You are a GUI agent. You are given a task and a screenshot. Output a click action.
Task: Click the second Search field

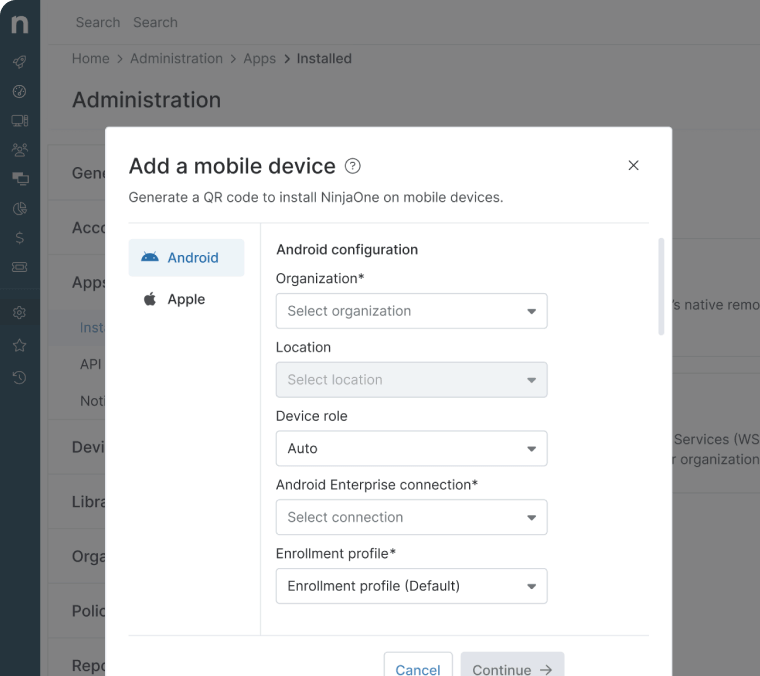click(x=156, y=22)
